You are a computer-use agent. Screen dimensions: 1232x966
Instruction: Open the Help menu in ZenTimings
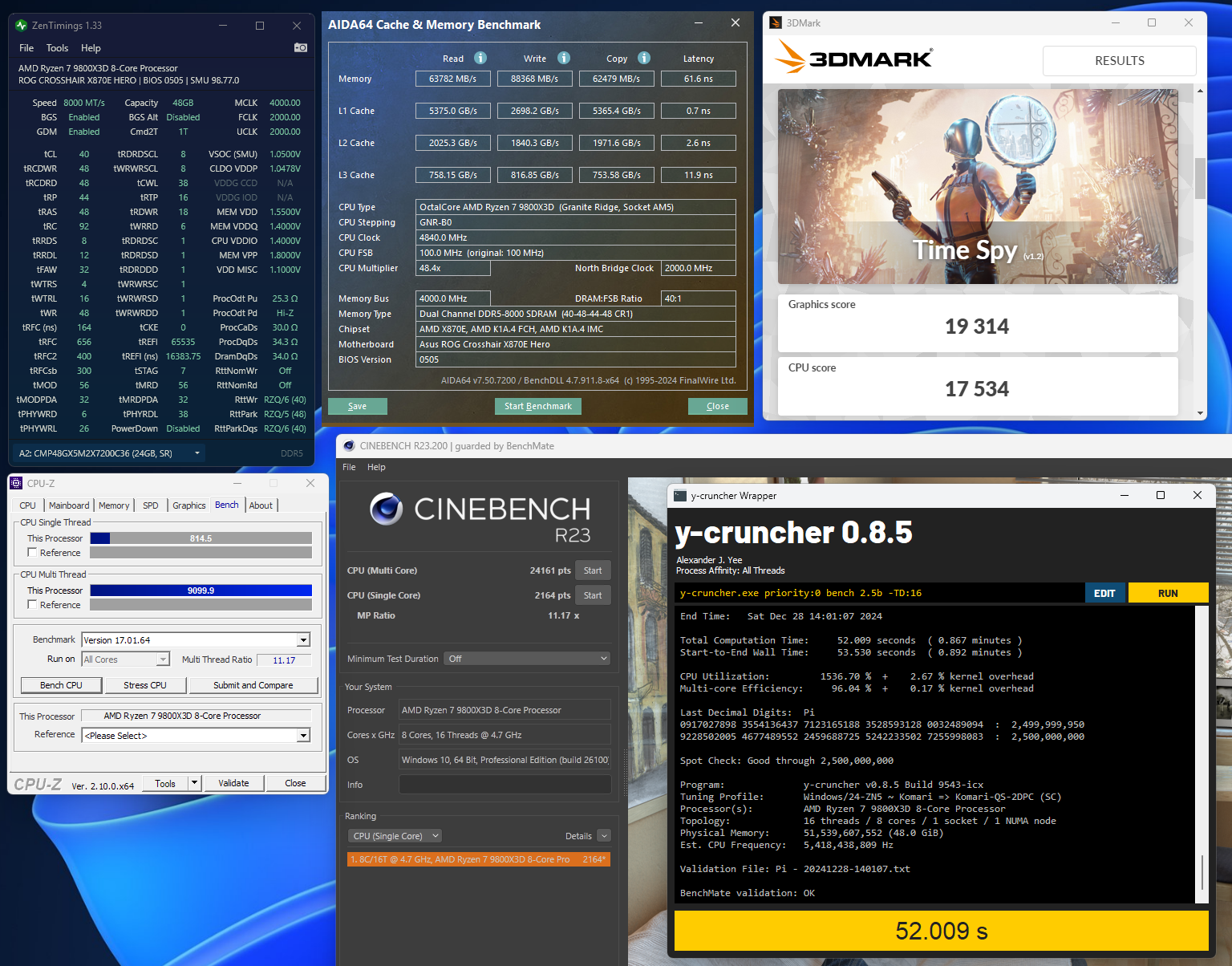(91, 48)
